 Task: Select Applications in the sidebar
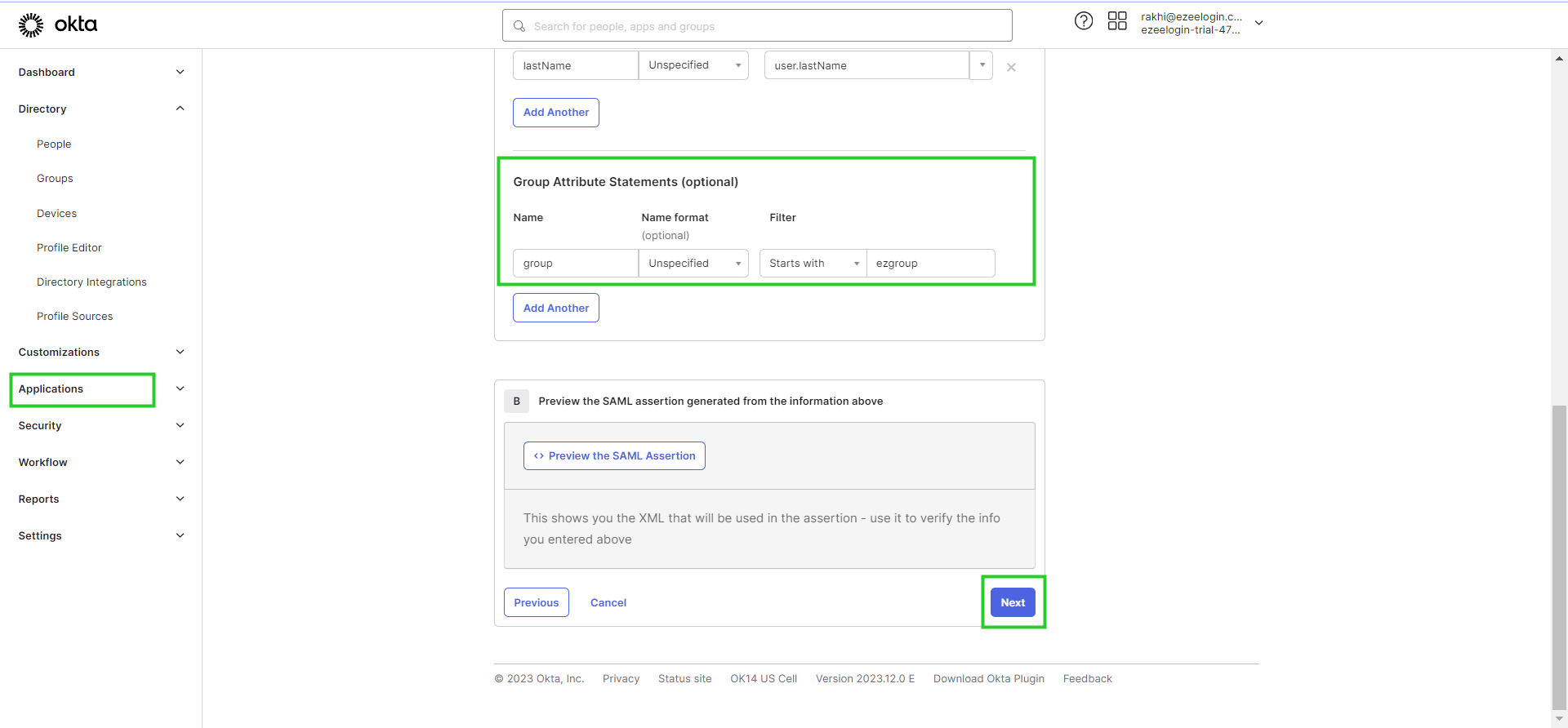(51, 388)
